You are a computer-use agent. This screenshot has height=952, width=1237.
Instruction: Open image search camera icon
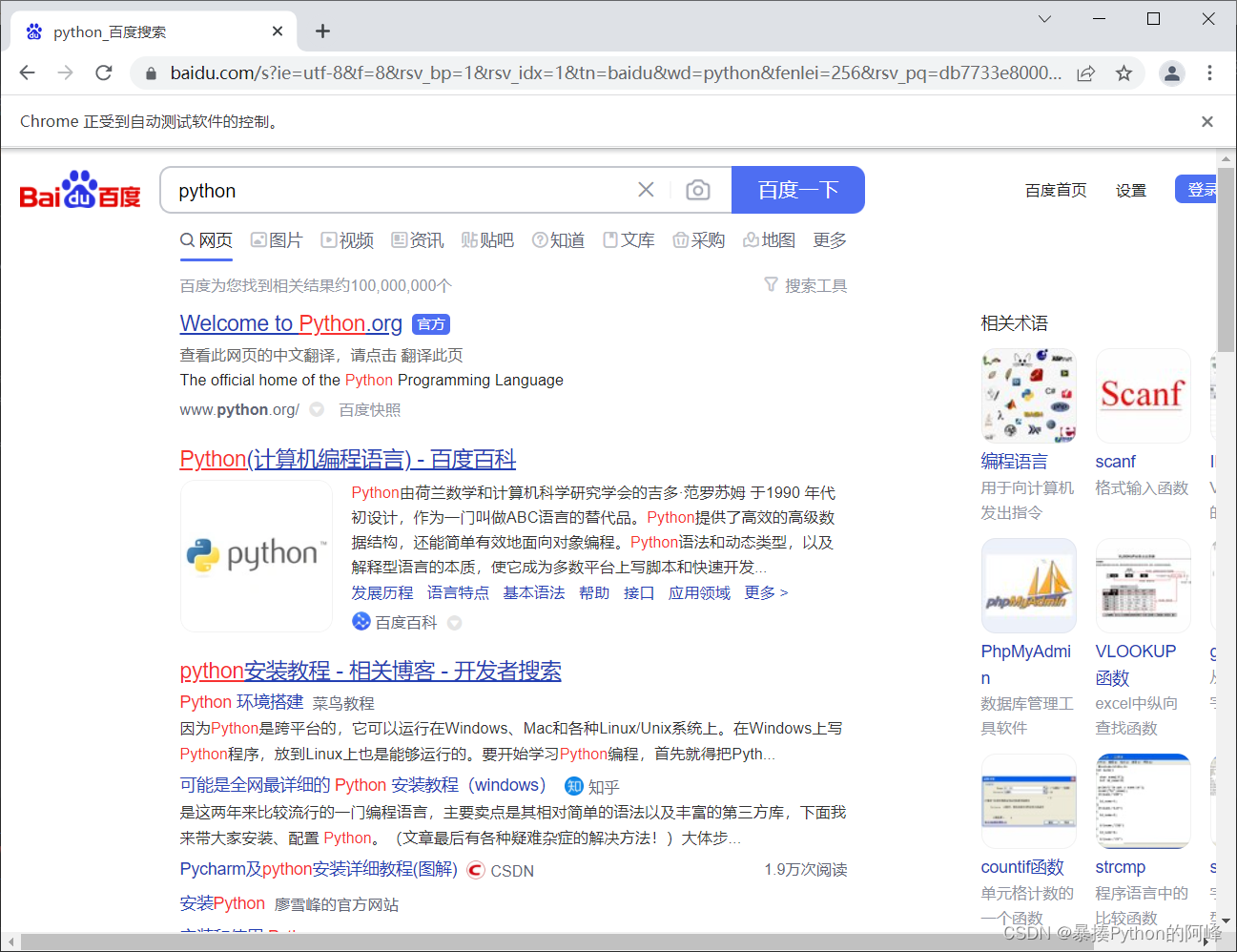pos(698,190)
